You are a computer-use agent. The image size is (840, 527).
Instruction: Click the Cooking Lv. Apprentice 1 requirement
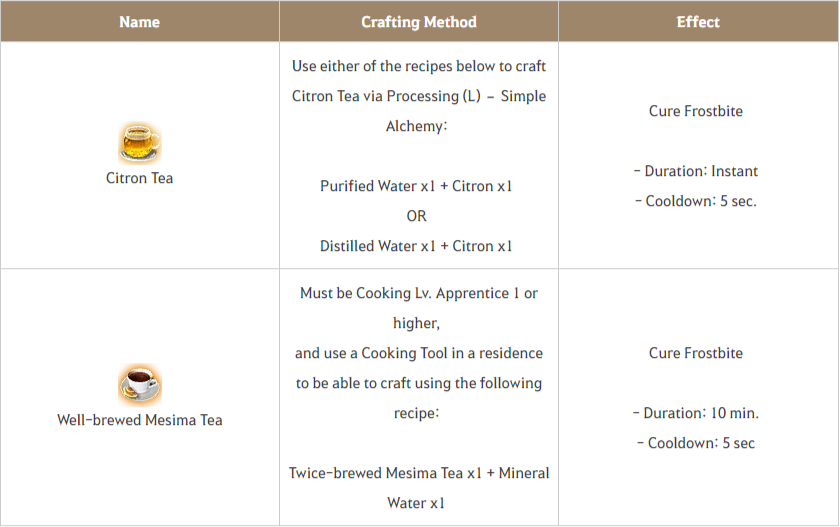pos(438,293)
